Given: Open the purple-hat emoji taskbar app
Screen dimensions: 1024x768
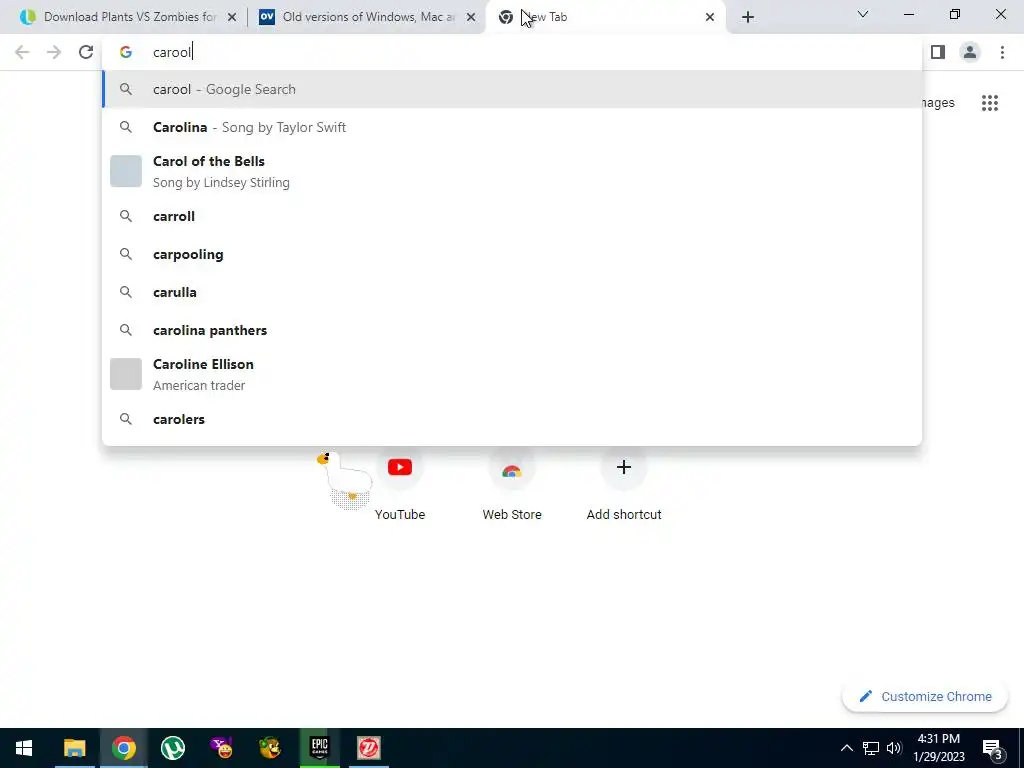Looking at the screenshot, I should point(221,748).
